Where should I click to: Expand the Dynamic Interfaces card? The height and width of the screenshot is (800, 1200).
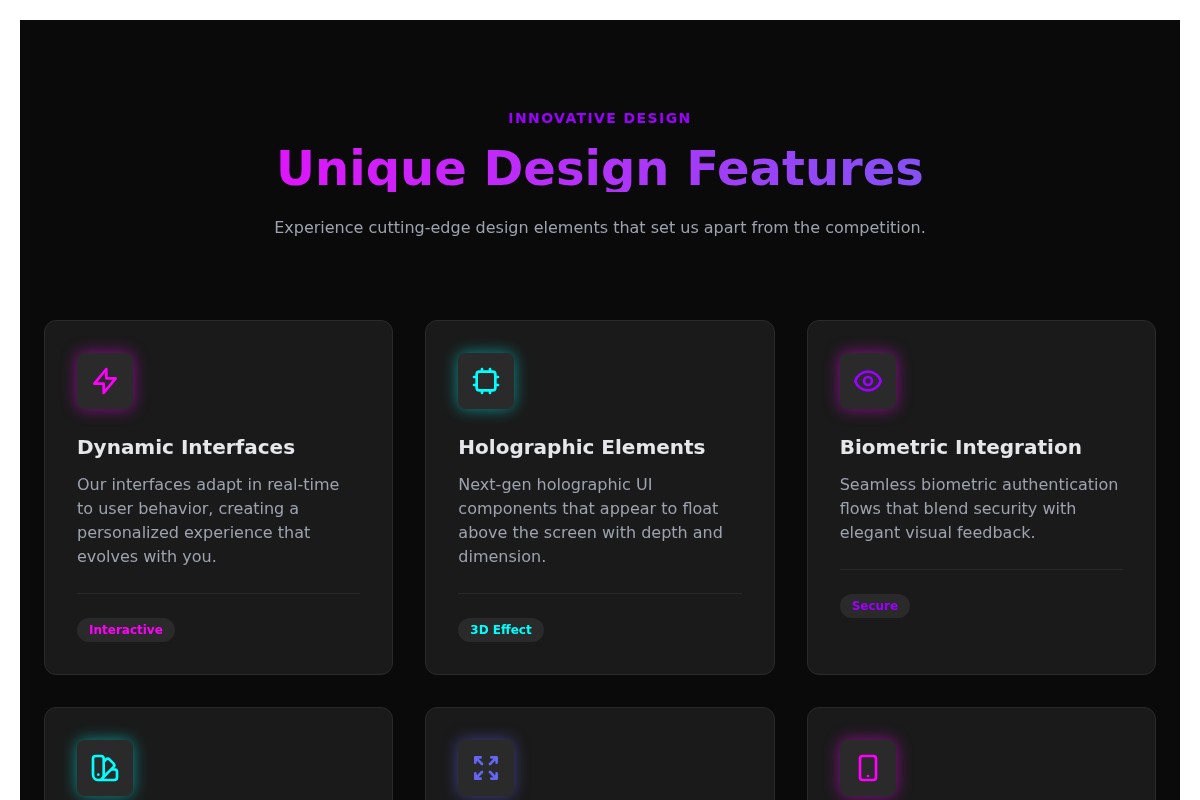218,497
